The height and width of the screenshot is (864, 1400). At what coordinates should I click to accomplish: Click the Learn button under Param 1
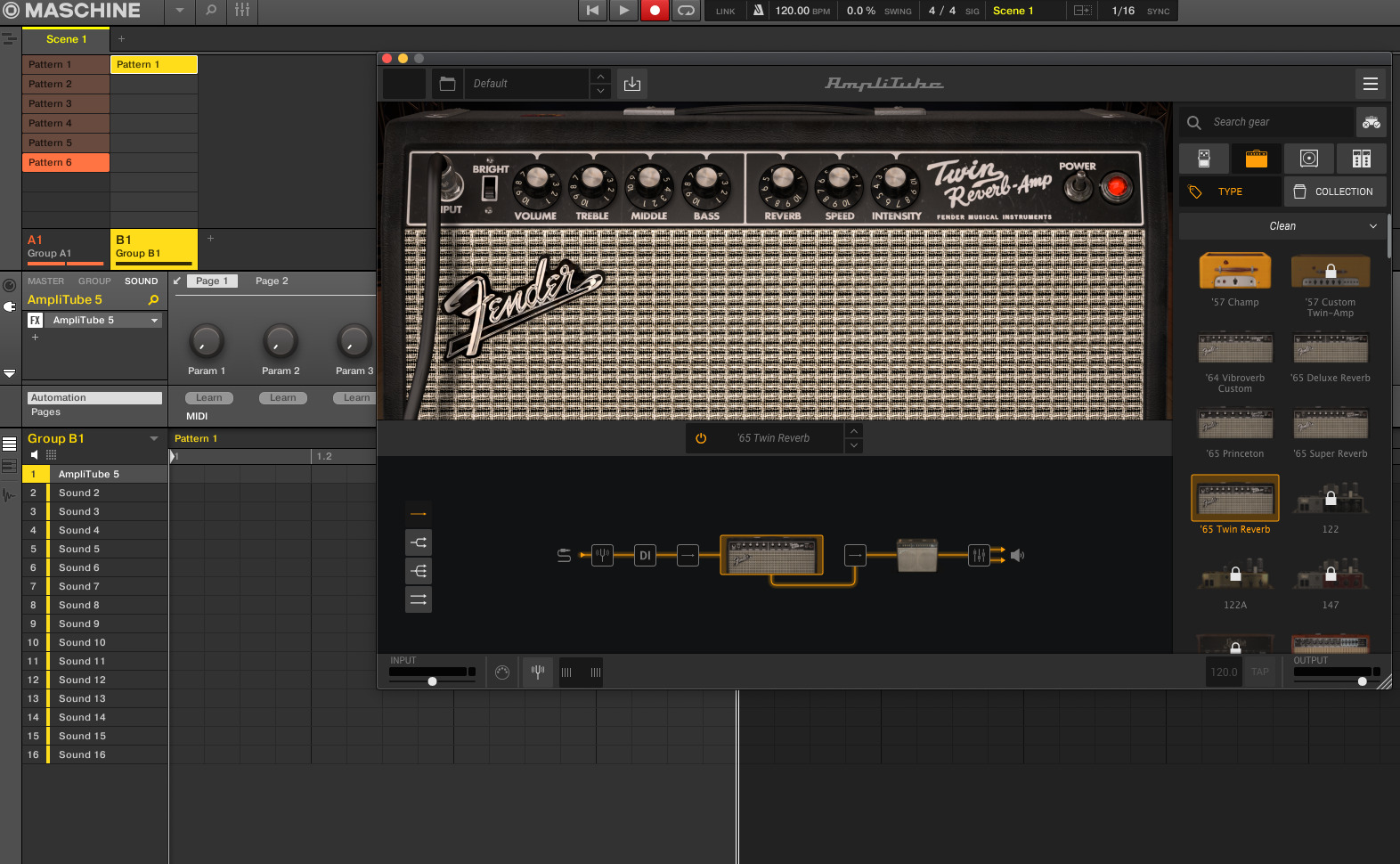(209, 398)
